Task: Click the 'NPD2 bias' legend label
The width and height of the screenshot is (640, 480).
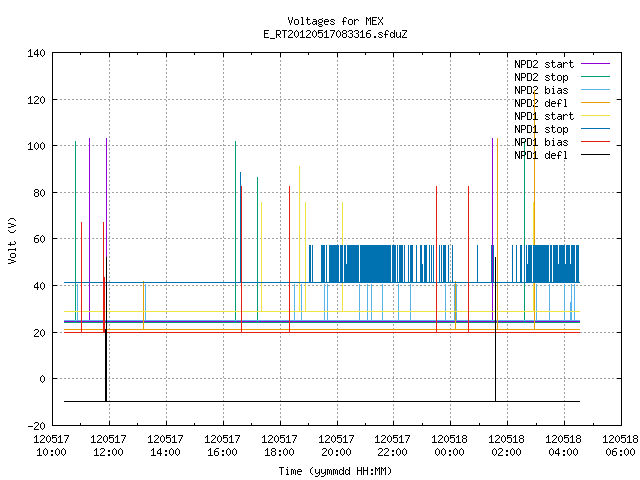Action: pyautogui.click(x=541, y=90)
